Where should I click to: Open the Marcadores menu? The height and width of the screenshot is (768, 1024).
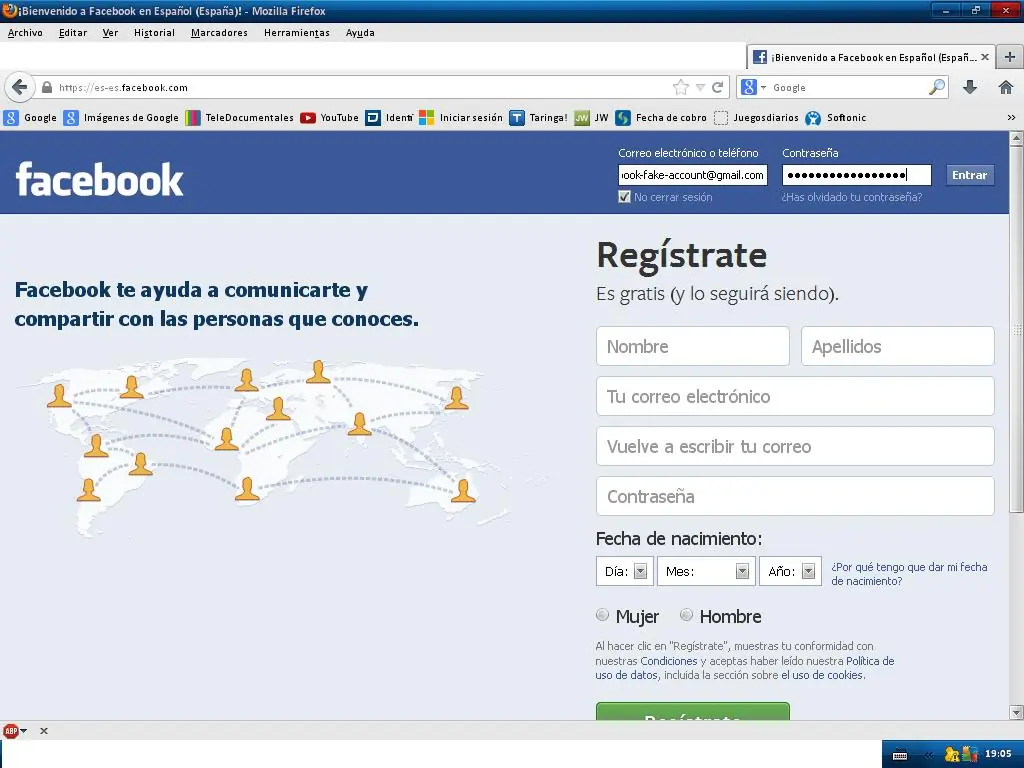click(x=219, y=33)
